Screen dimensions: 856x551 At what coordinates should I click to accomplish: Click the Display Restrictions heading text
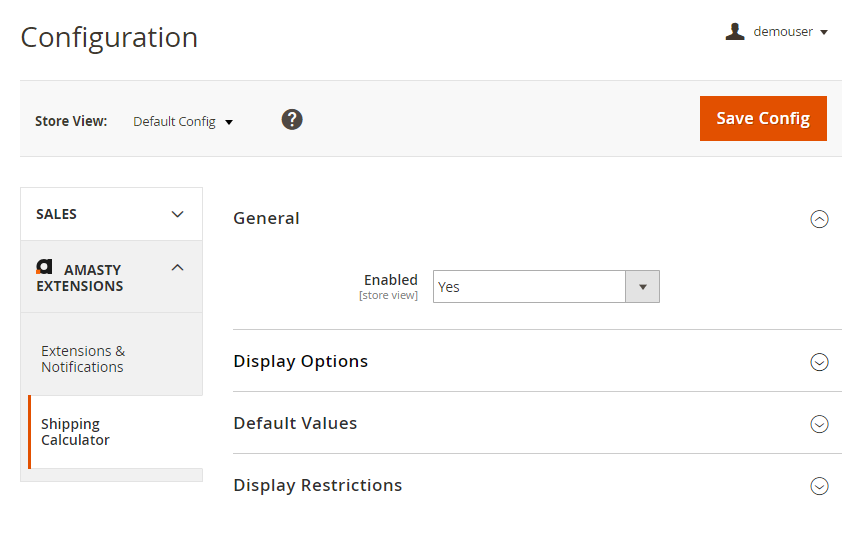click(x=317, y=485)
